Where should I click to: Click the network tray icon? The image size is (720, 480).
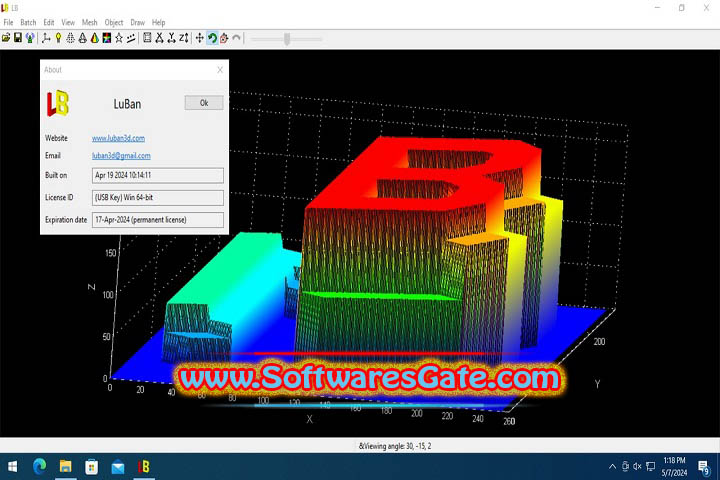pos(650,467)
